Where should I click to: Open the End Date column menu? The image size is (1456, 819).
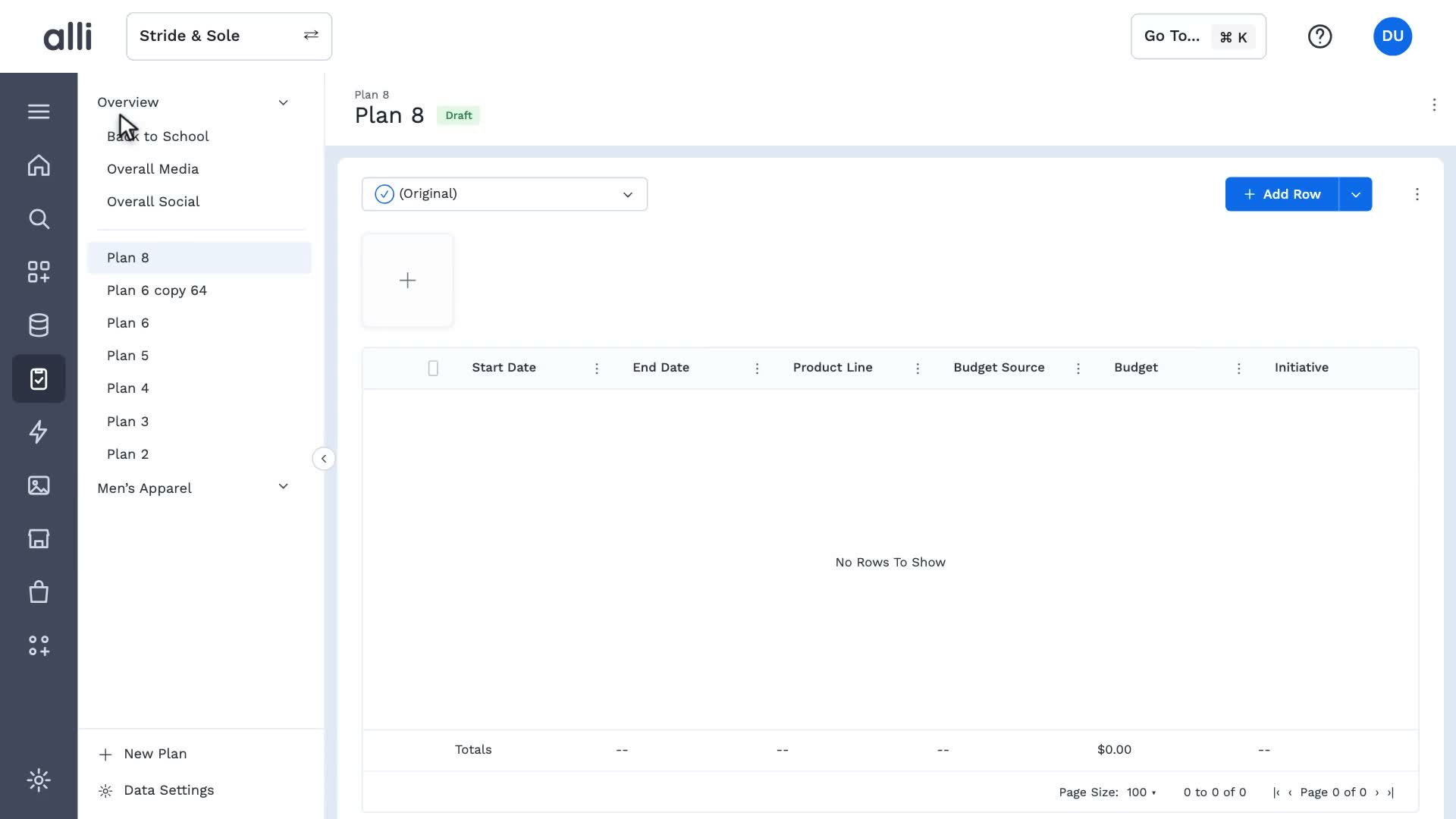coord(757,369)
